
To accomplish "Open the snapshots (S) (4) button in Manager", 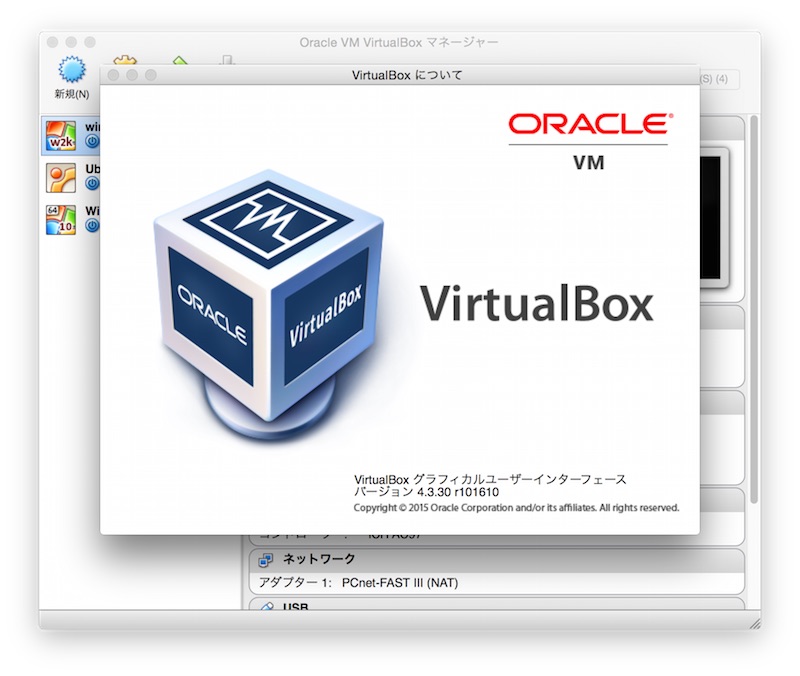I will (719, 79).
